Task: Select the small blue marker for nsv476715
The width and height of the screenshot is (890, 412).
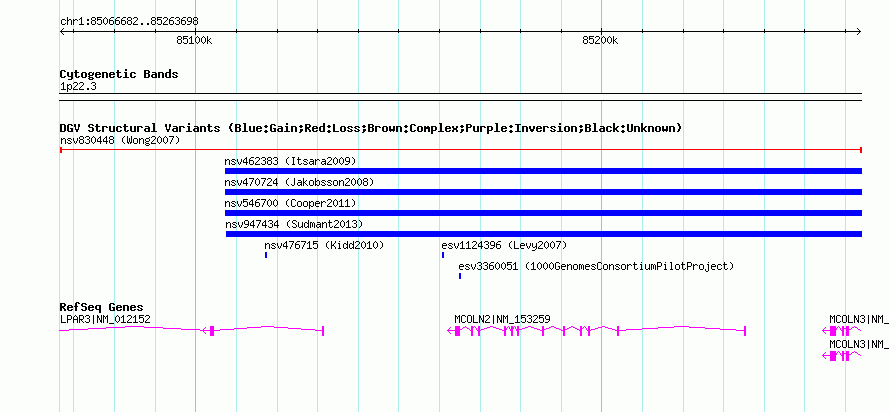Action: (x=266, y=255)
